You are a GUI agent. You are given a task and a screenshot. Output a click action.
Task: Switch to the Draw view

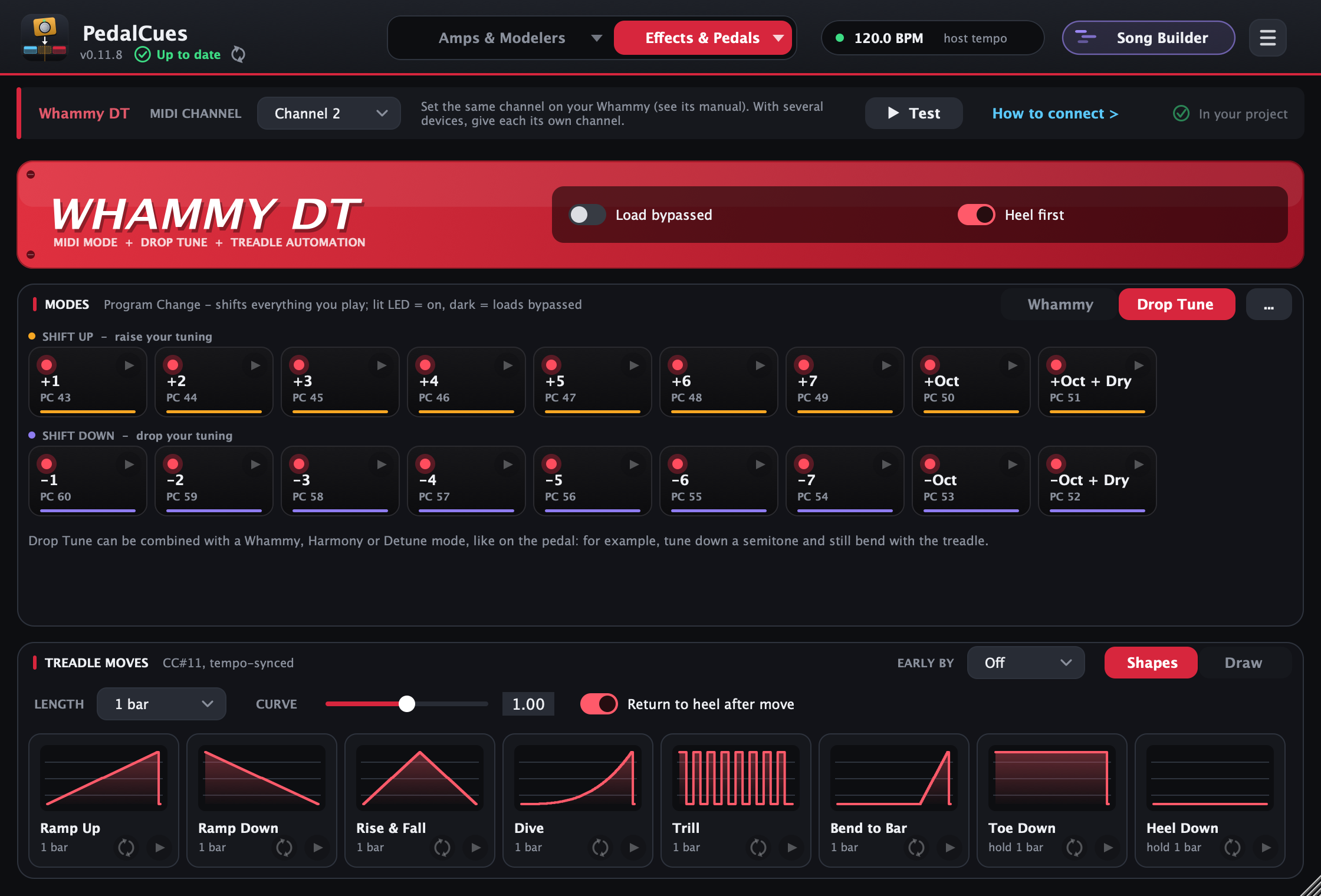[1243, 663]
